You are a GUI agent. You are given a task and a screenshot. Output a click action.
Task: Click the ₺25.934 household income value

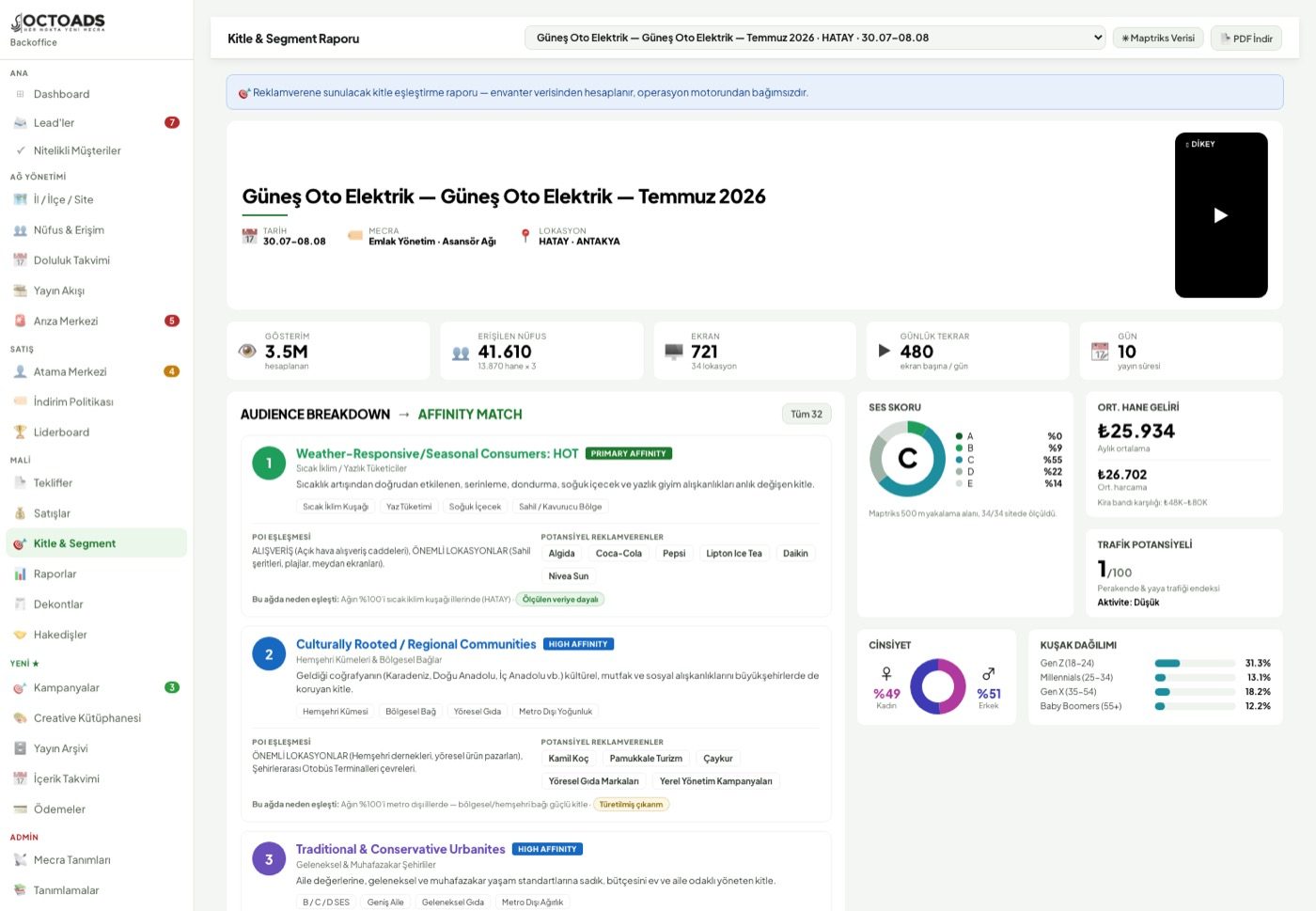(x=1136, y=432)
